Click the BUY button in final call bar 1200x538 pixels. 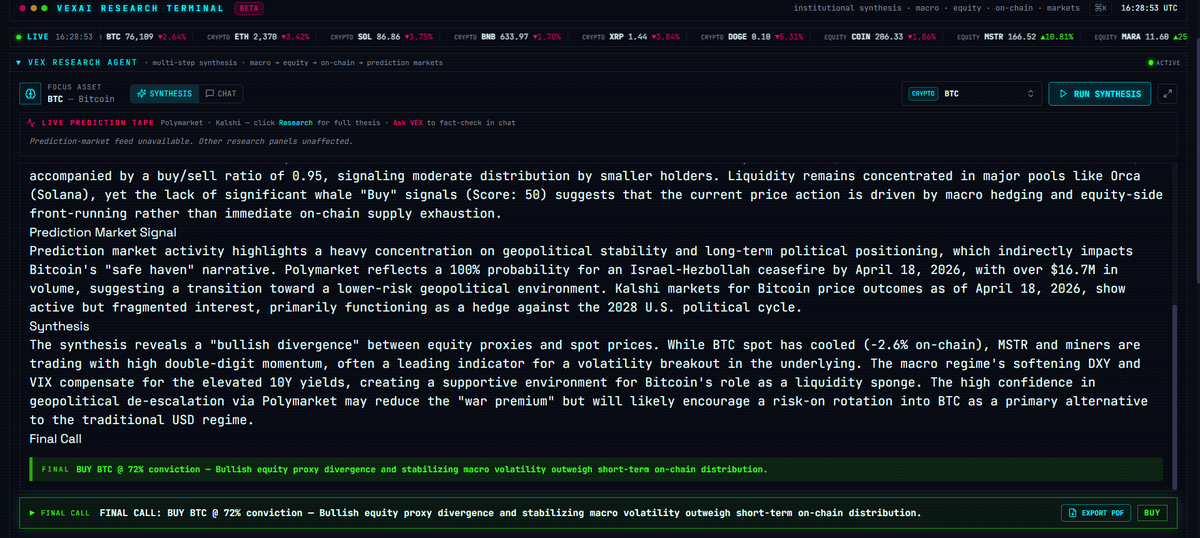coord(1153,513)
